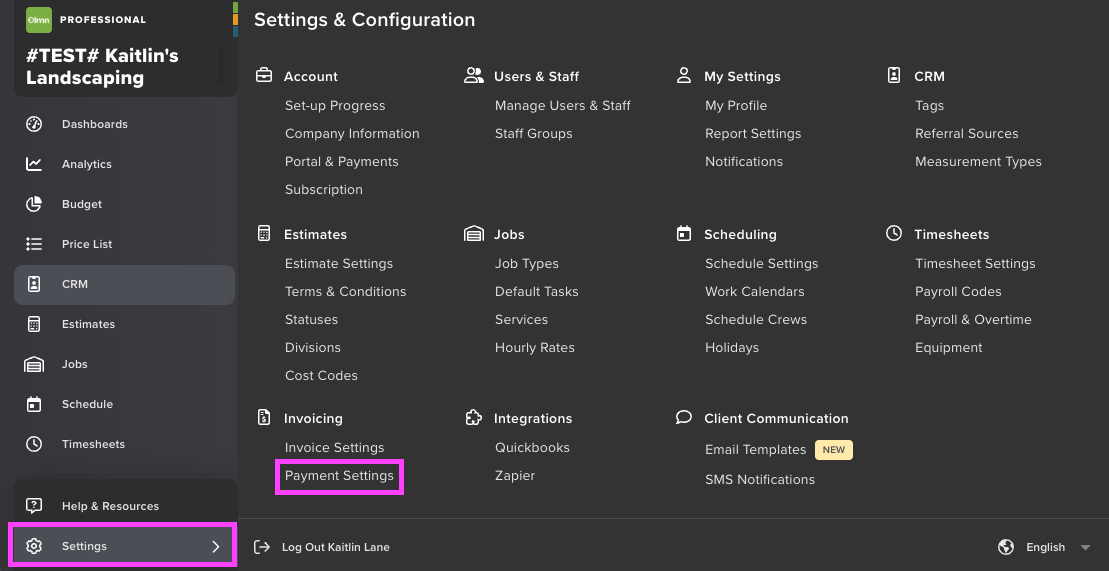Image resolution: width=1109 pixels, height=571 pixels.
Task: Go to Company Information settings
Action: pyautogui.click(x=352, y=133)
